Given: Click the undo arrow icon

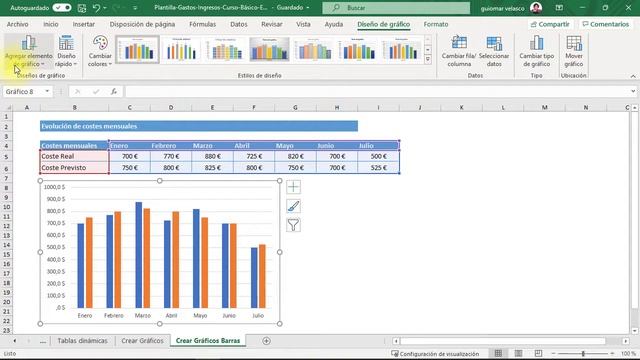Looking at the screenshot, I should (96, 8).
